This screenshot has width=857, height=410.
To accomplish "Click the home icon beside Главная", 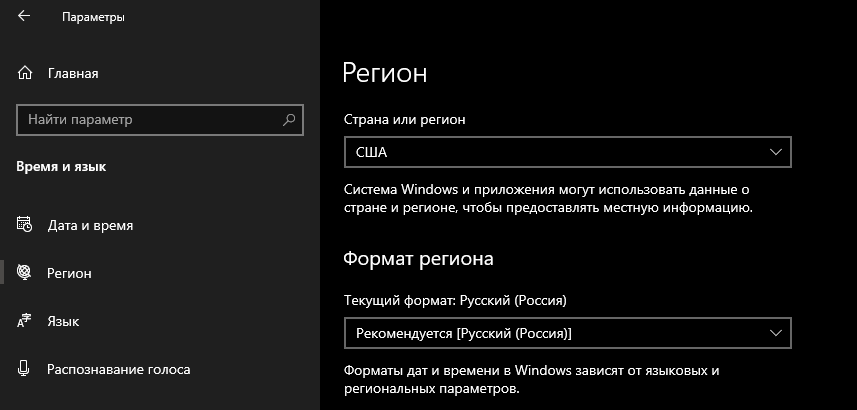I will (x=26, y=73).
